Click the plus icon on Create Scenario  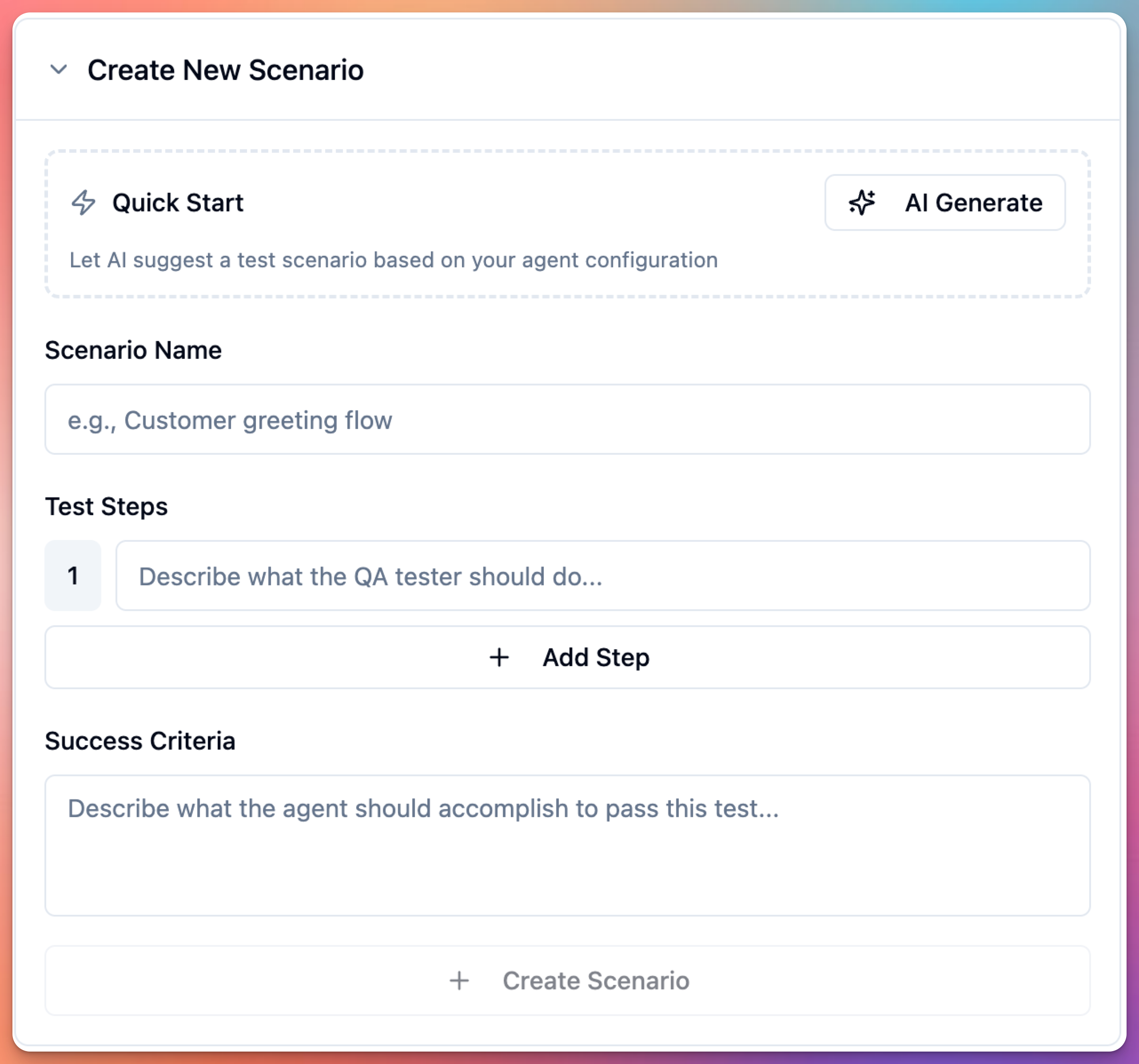458,981
